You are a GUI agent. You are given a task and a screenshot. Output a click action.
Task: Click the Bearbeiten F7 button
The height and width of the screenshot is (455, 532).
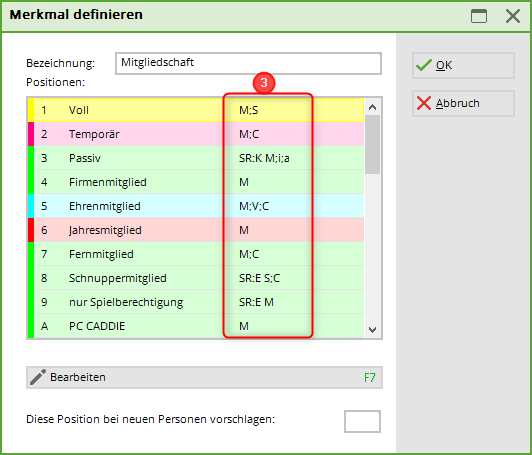(204, 377)
